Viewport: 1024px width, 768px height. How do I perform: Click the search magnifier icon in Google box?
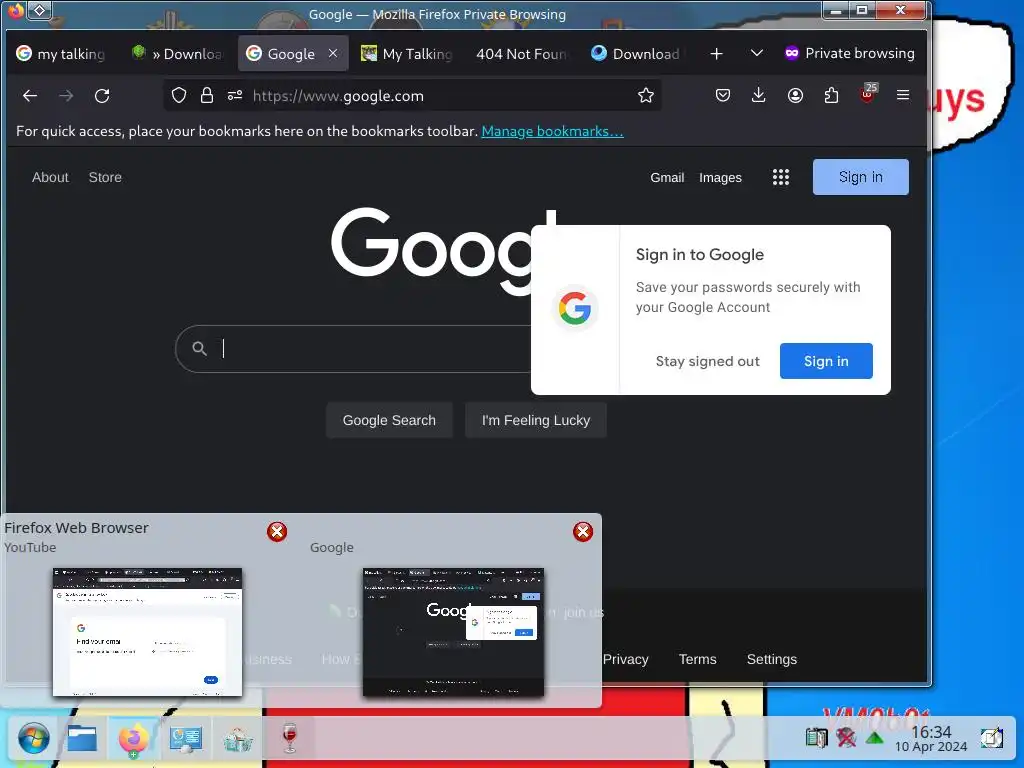pos(199,349)
